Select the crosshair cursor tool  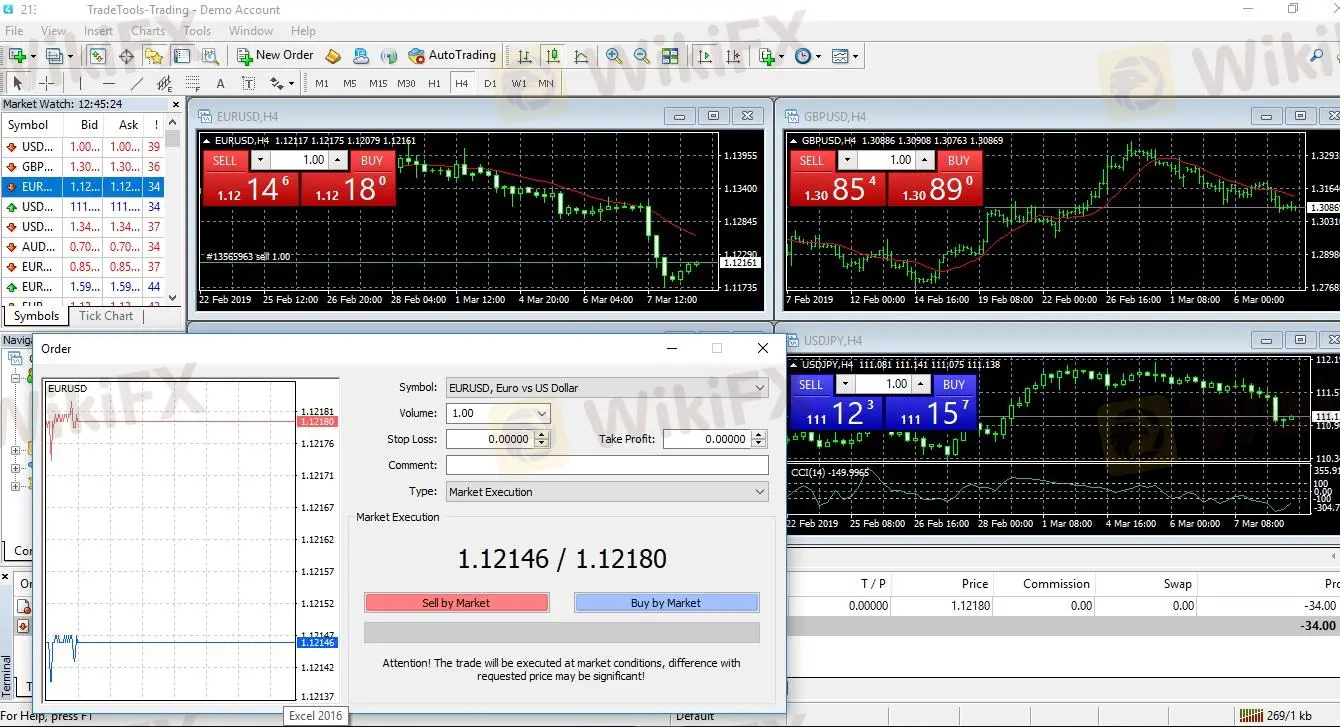pyautogui.click(x=46, y=84)
